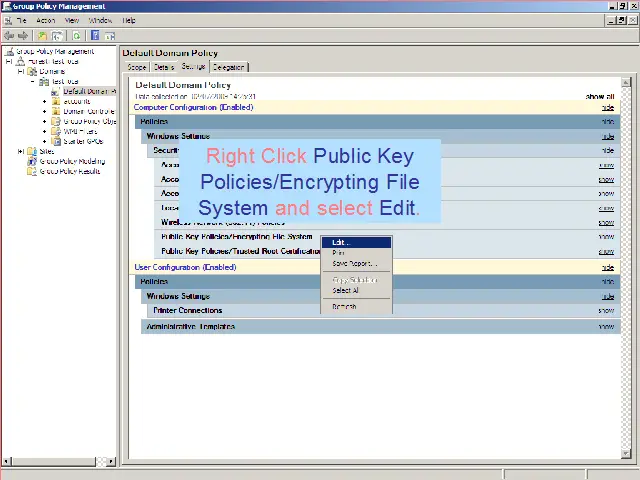Click the Forward arrow toolbar icon
Screen dimensions: 640x480
(x=22, y=35)
